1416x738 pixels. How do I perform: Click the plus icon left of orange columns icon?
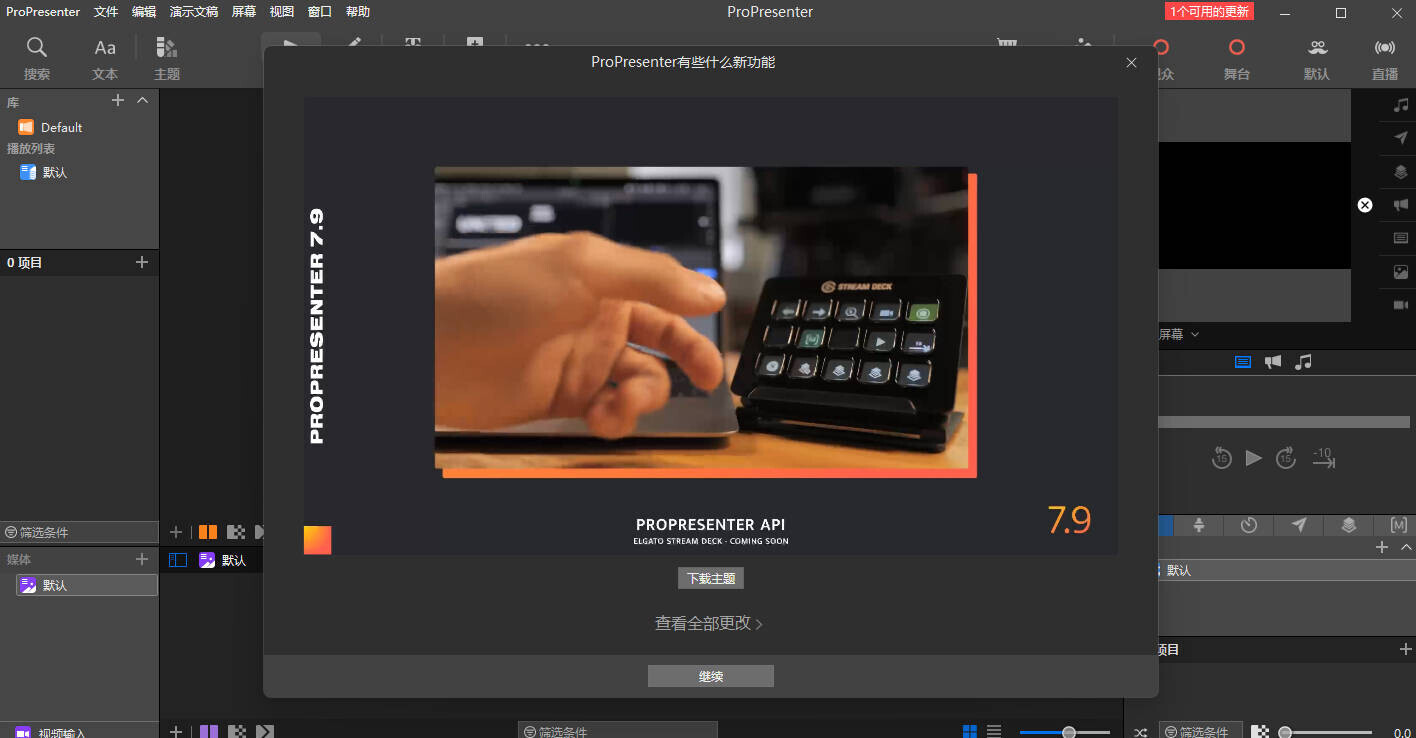(x=176, y=532)
